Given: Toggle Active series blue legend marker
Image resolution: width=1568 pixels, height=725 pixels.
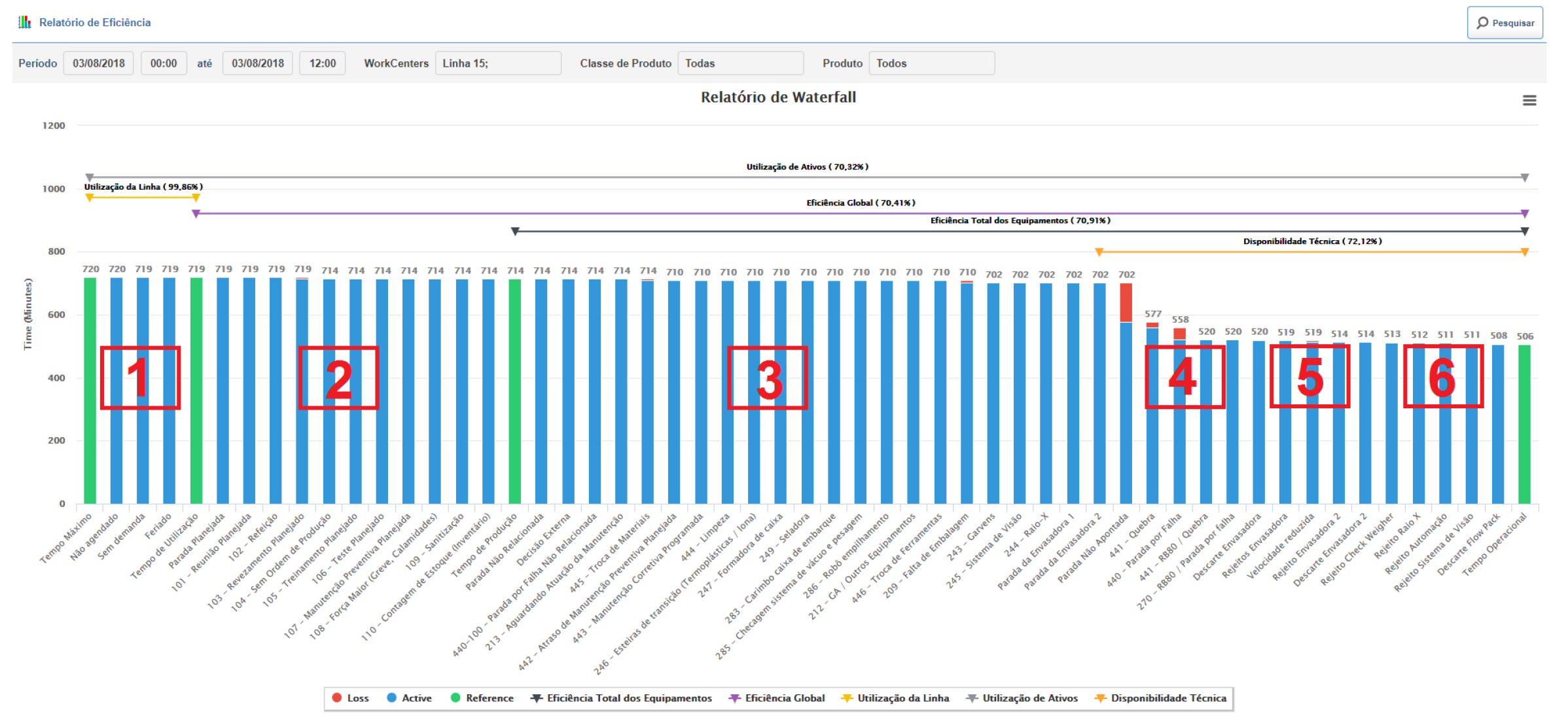Looking at the screenshot, I should 392,698.
